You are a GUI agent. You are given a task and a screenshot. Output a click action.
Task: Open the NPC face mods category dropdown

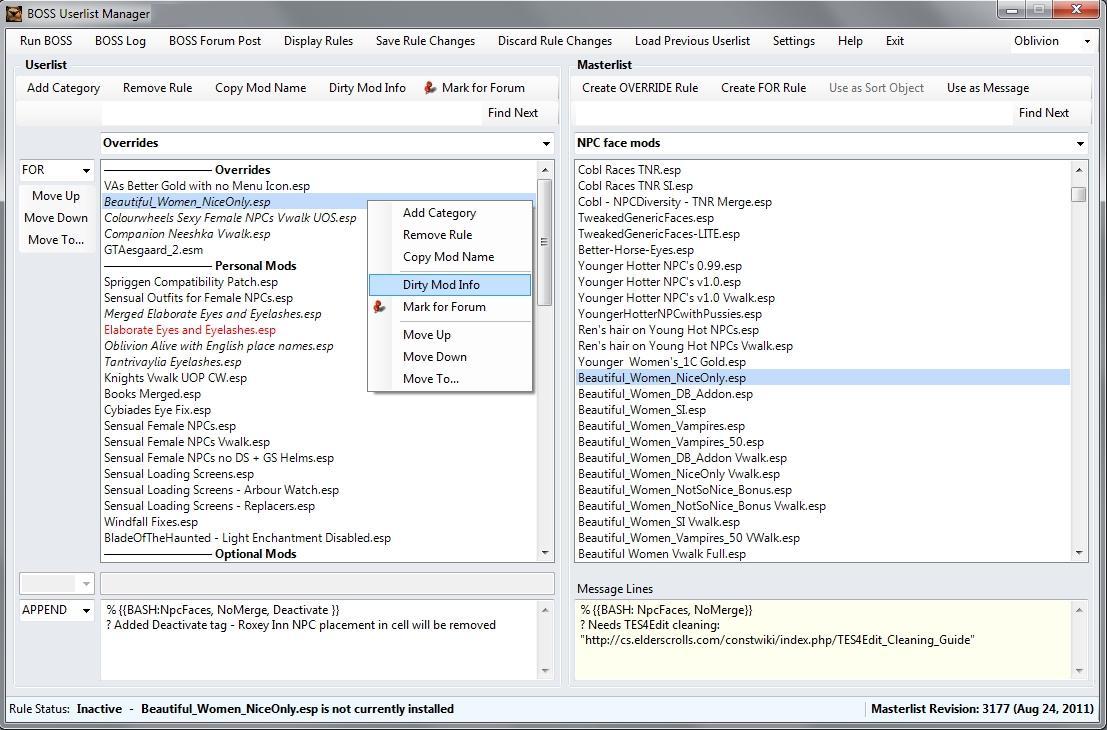pyautogui.click(x=1079, y=143)
